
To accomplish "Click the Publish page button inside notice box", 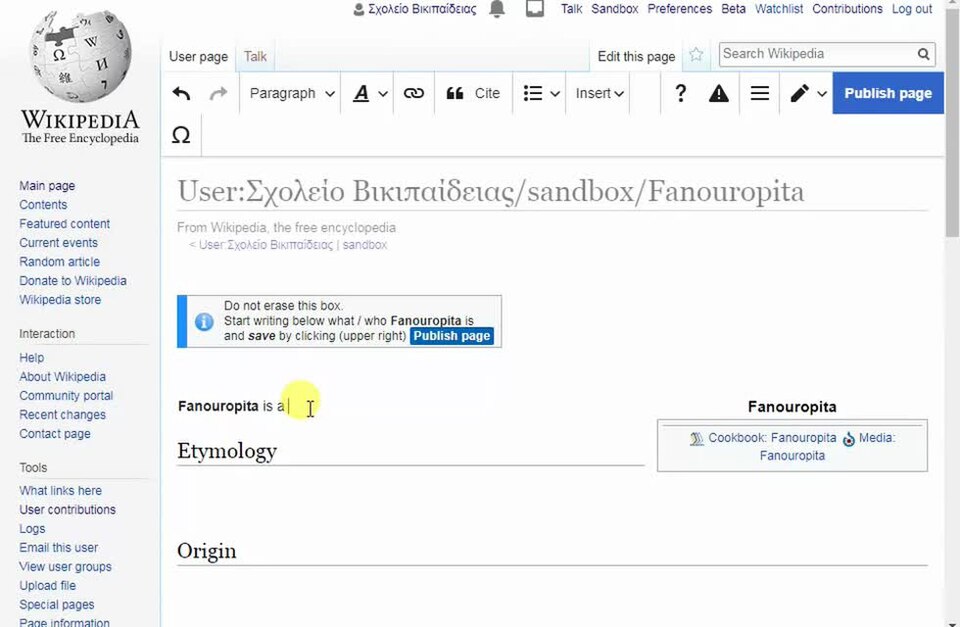I will click(x=452, y=336).
